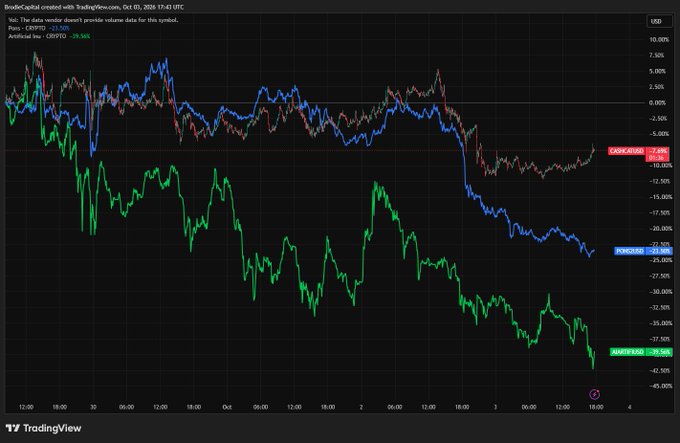Click the TradingView wordmark at bottom

point(52,428)
